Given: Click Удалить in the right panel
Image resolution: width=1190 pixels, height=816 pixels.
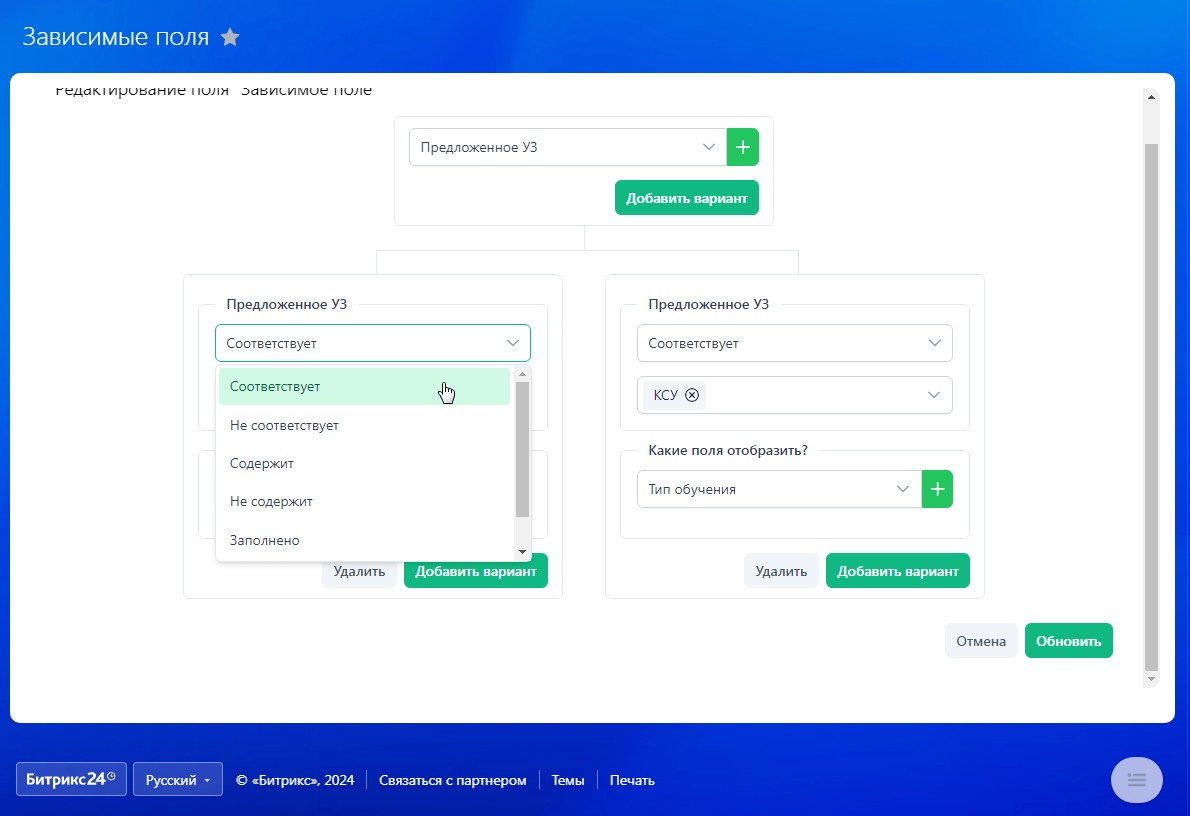Looking at the screenshot, I should 780,571.
